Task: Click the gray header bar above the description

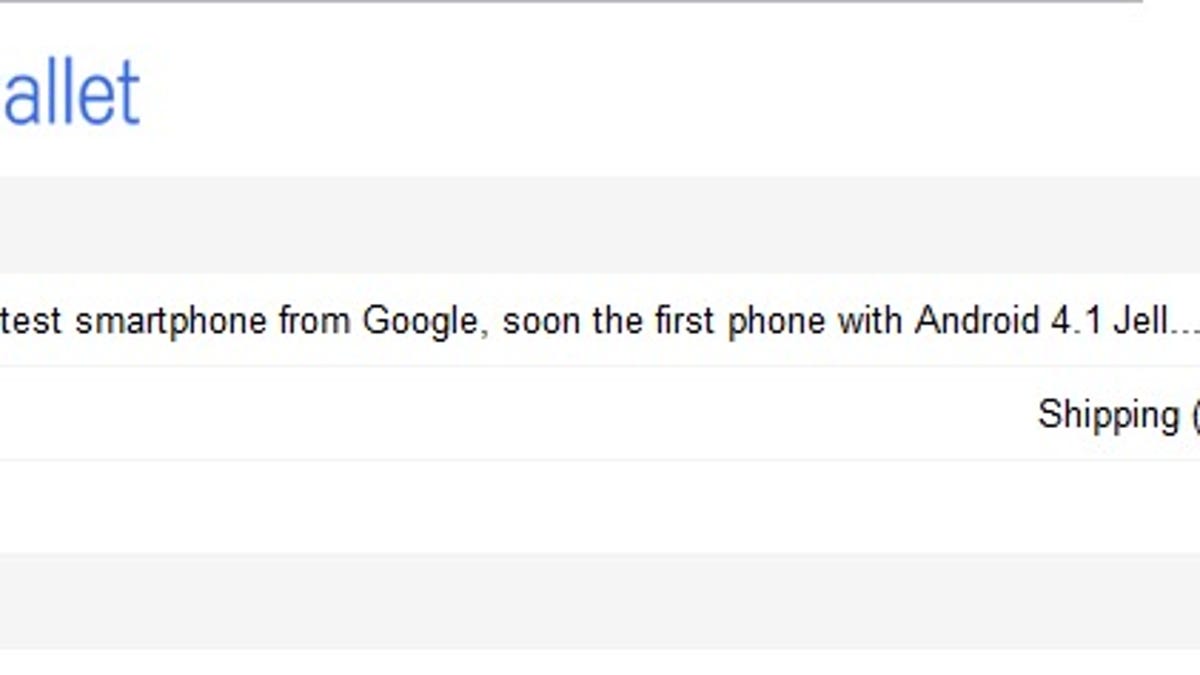Action: coord(600,225)
